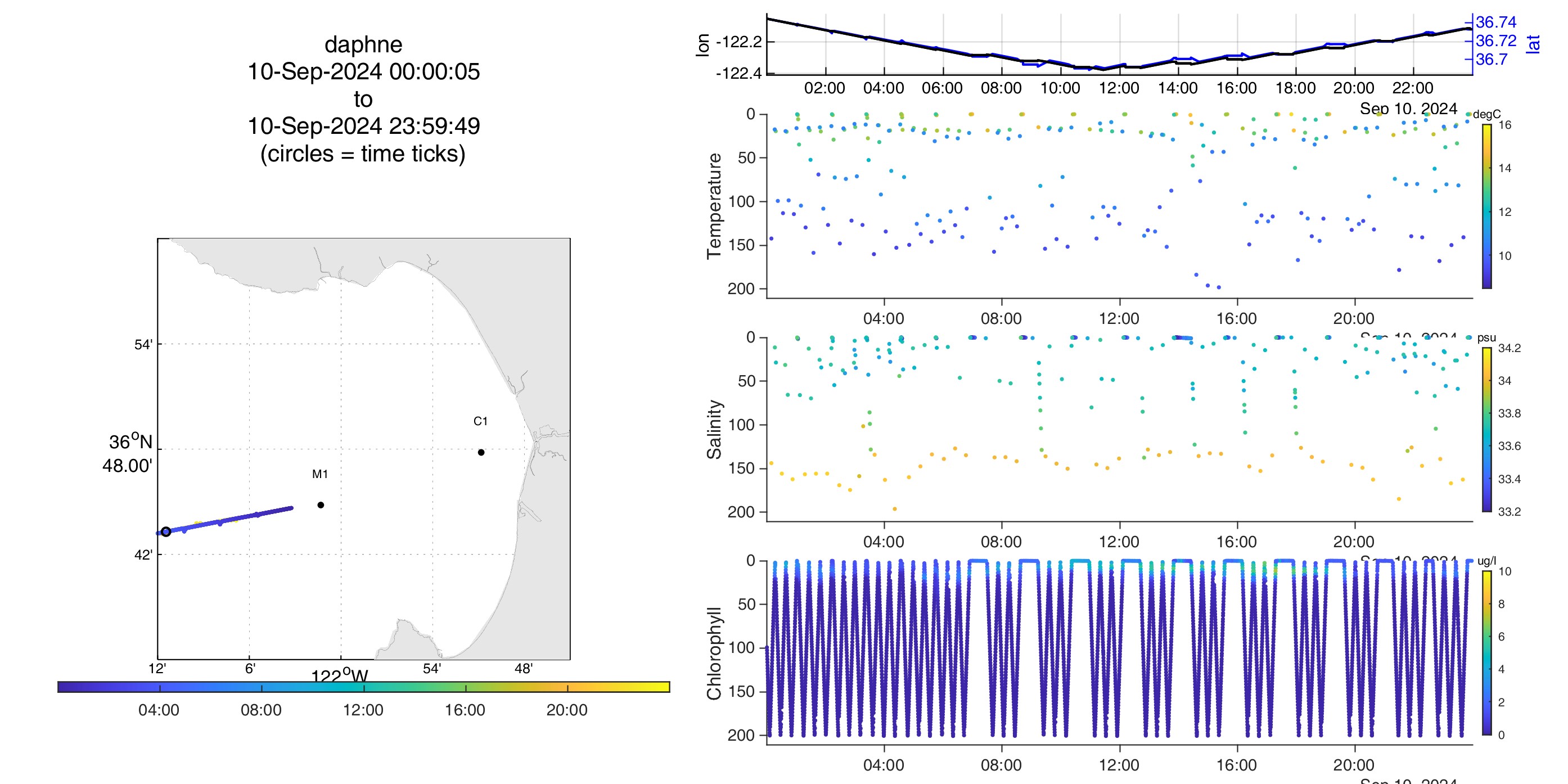Click the daphne title text
This screenshot has width=1568, height=784.
click(363, 44)
